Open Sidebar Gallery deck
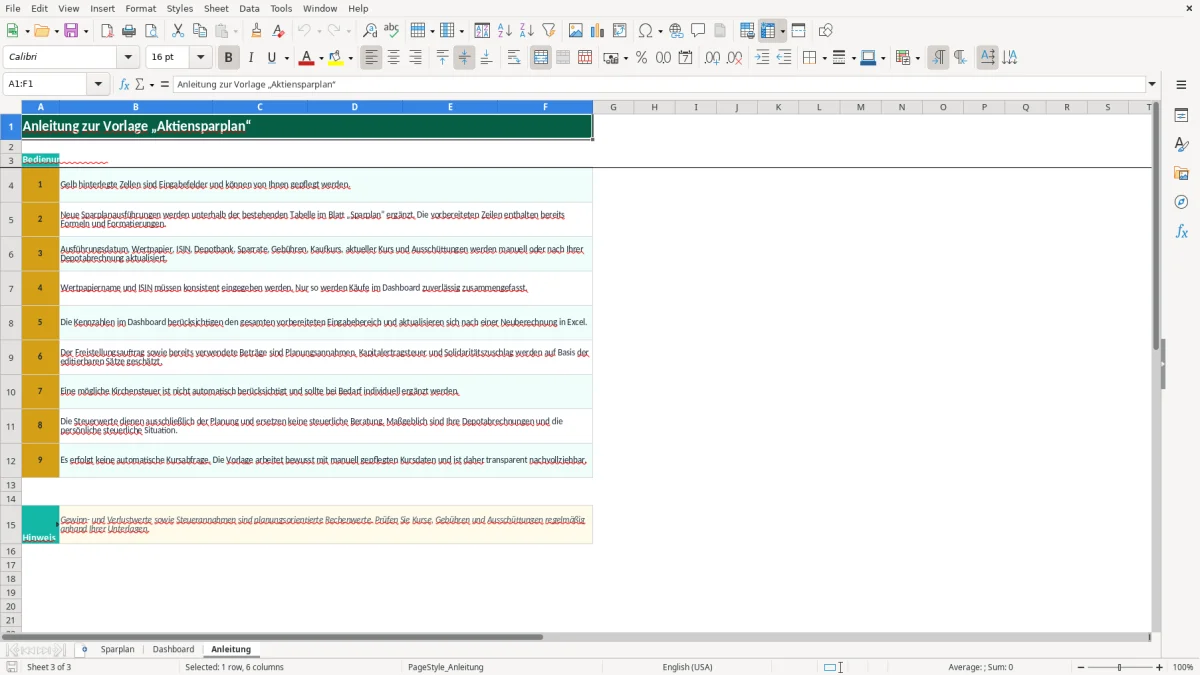The image size is (1200, 675). (1181, 173)
